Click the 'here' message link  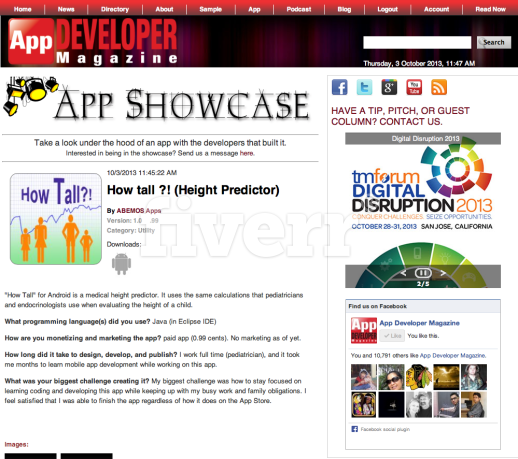pos(247,153)
